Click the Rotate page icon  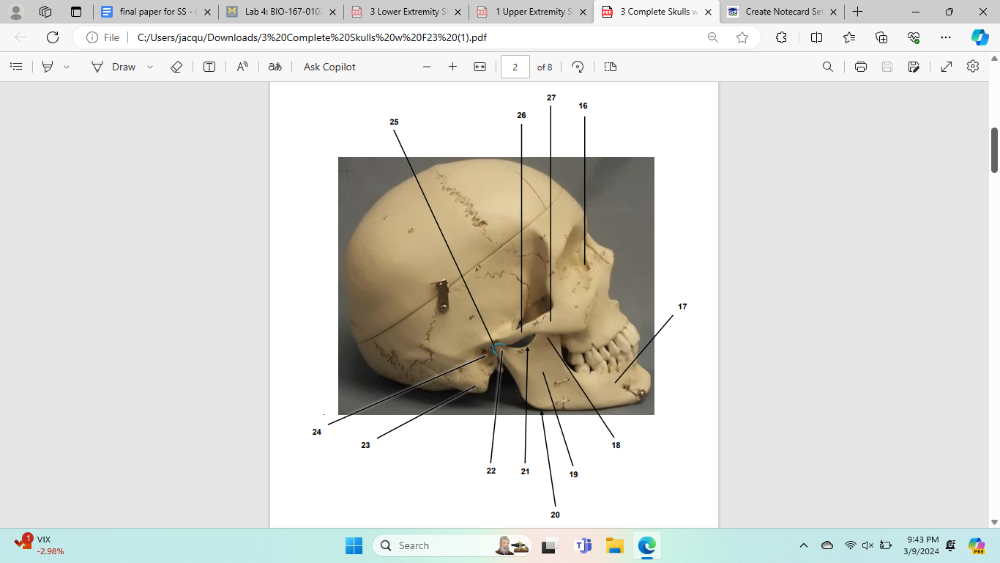coord(578,67)
